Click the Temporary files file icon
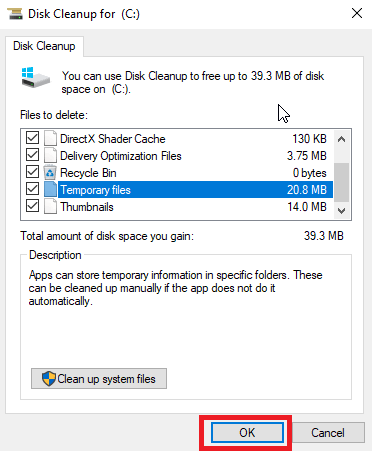Viewport: 372px width, 451px height. tap(50, 190)
